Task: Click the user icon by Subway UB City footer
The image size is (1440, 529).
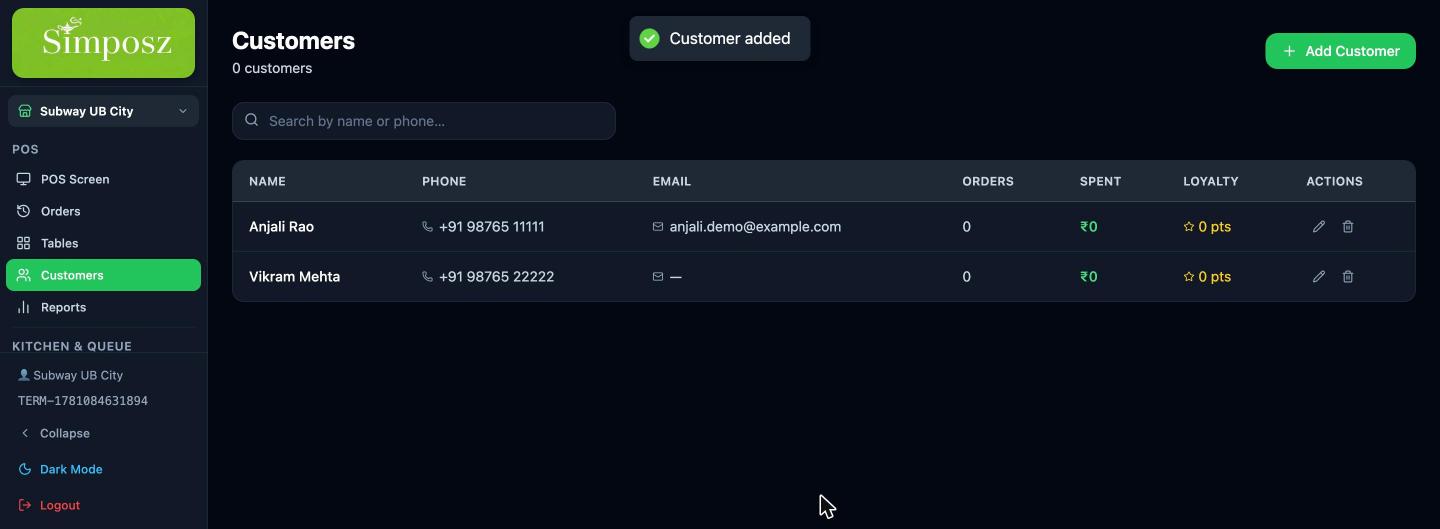Action: click(24, 375)
